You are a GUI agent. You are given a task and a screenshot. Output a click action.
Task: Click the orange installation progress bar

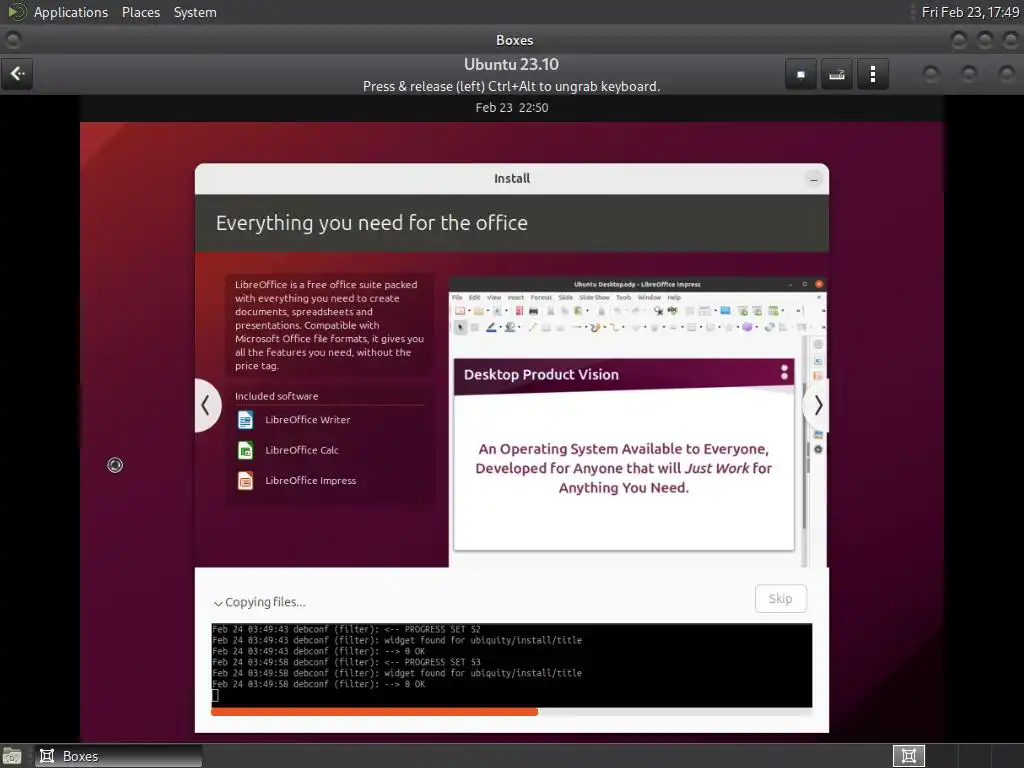pyautogui.click(x=374, y=712)
